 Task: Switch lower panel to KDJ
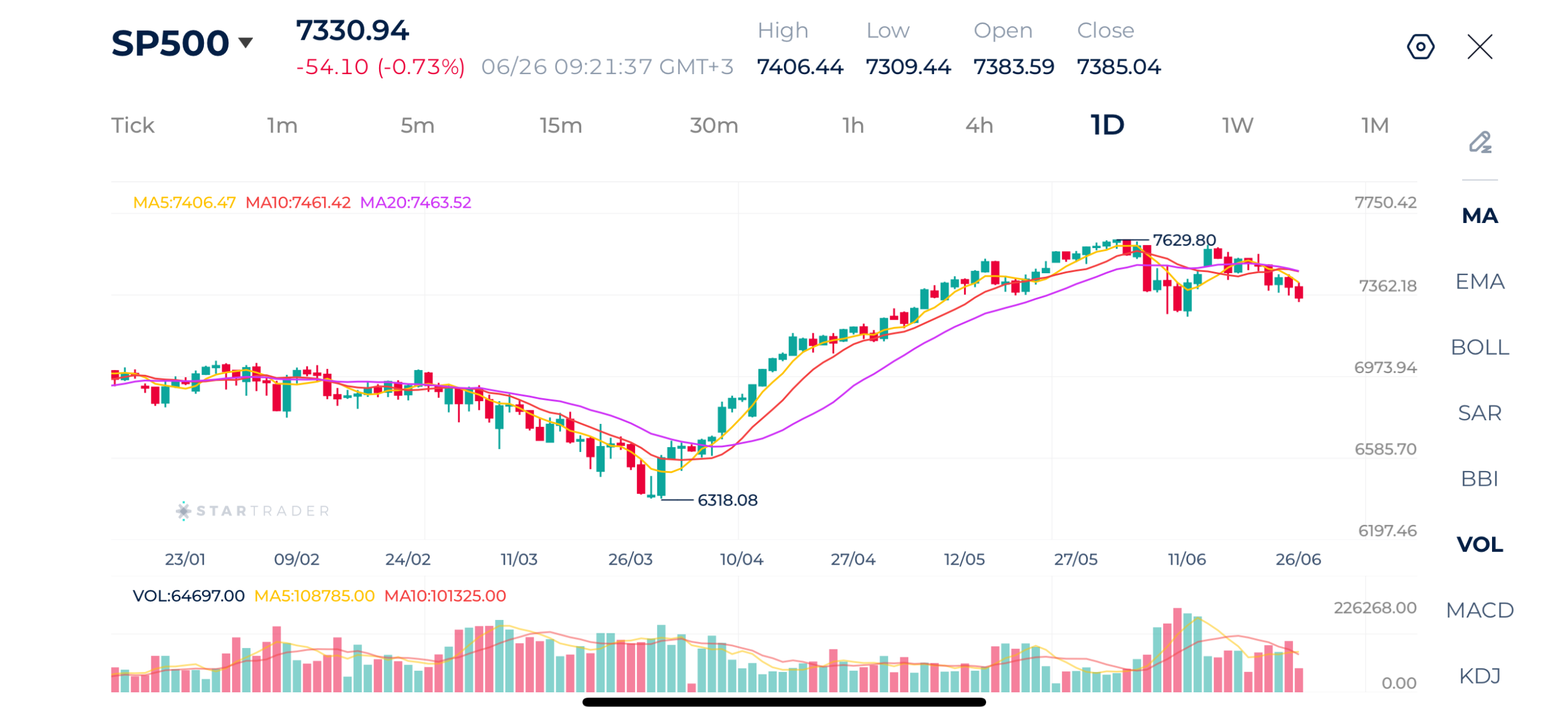tap(1479, 675)
